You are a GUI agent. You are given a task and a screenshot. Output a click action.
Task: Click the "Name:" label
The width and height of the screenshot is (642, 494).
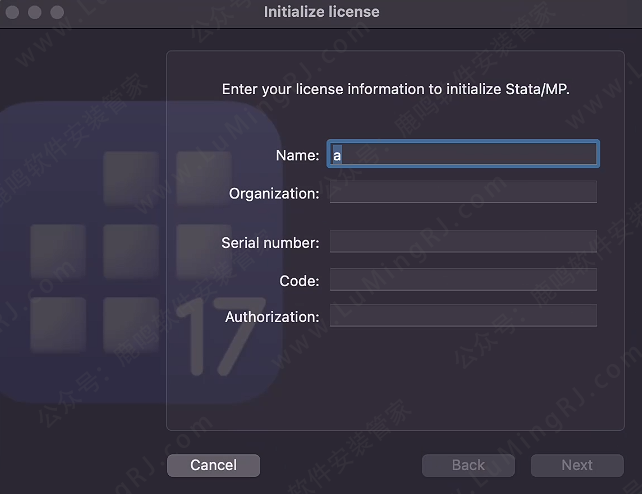(x=298, y=155)
